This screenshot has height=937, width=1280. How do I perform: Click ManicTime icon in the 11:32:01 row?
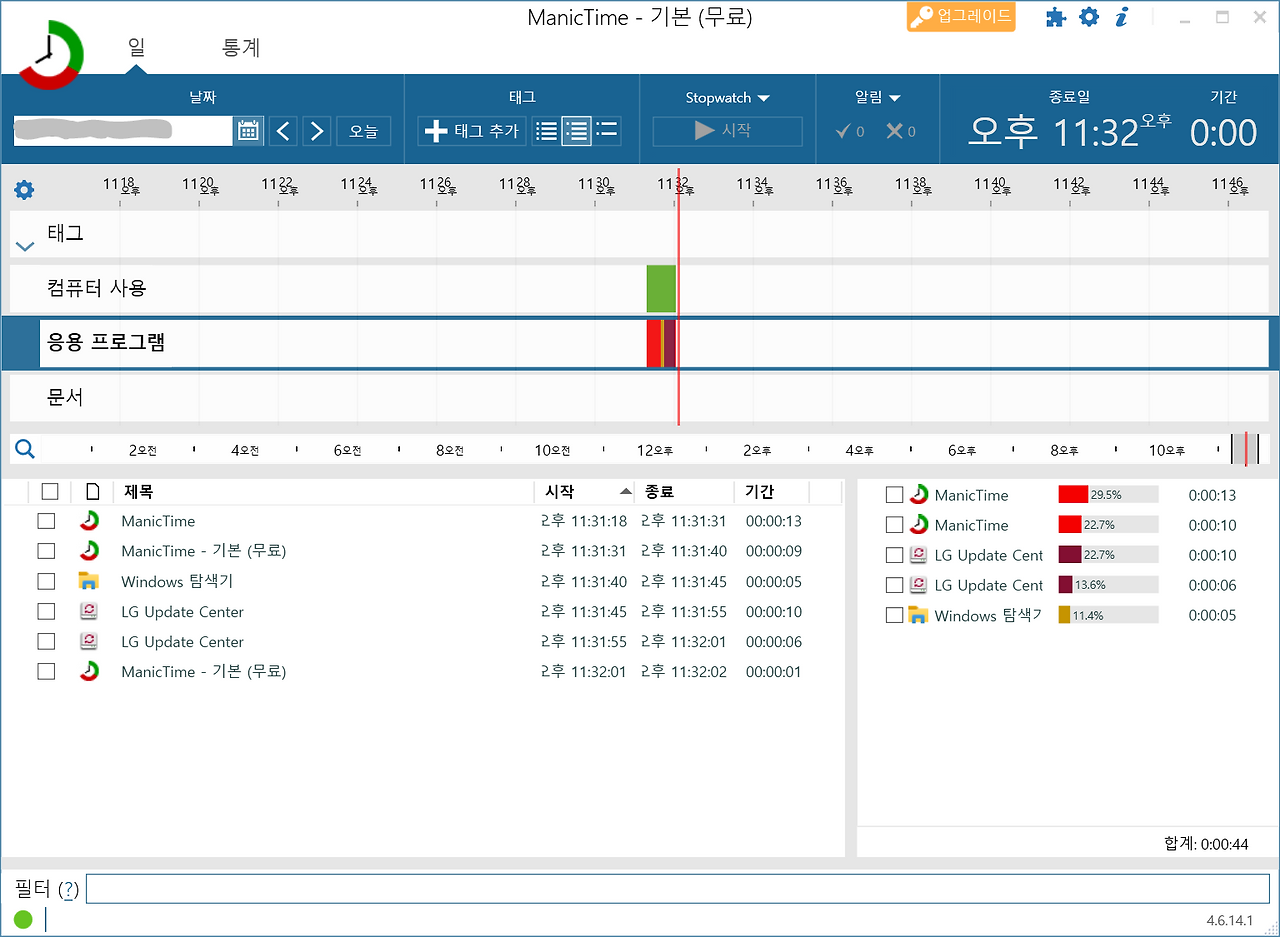coord(90,671)
